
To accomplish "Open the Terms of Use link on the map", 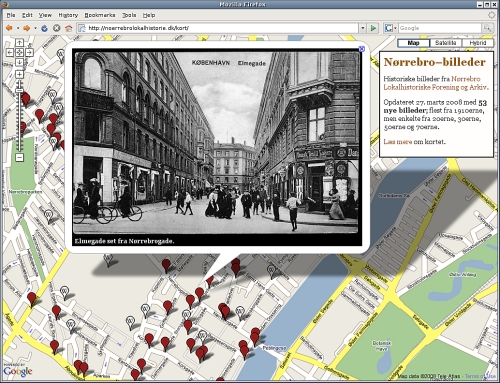I will tap(480, 376).
